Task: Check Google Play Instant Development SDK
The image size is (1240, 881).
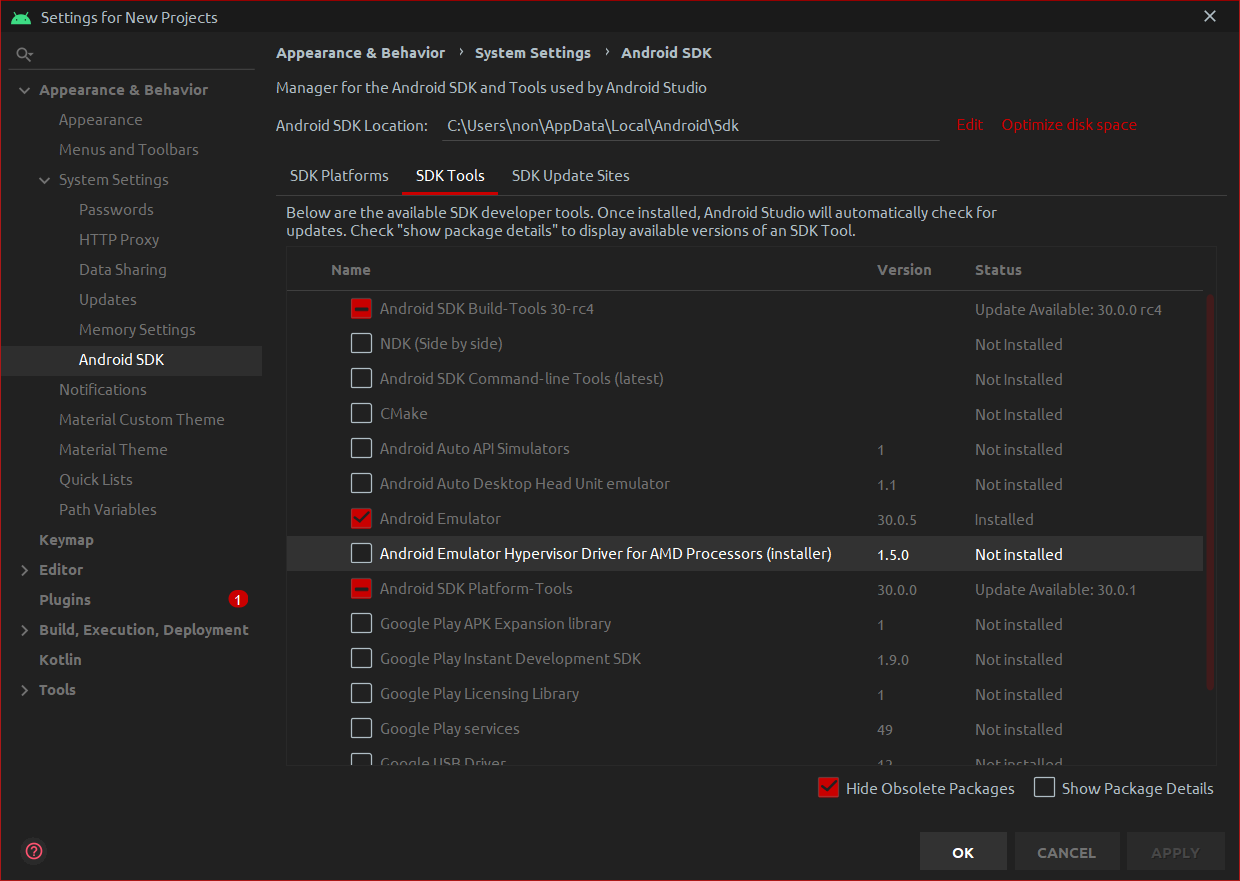Action: (x=361, y=659)
